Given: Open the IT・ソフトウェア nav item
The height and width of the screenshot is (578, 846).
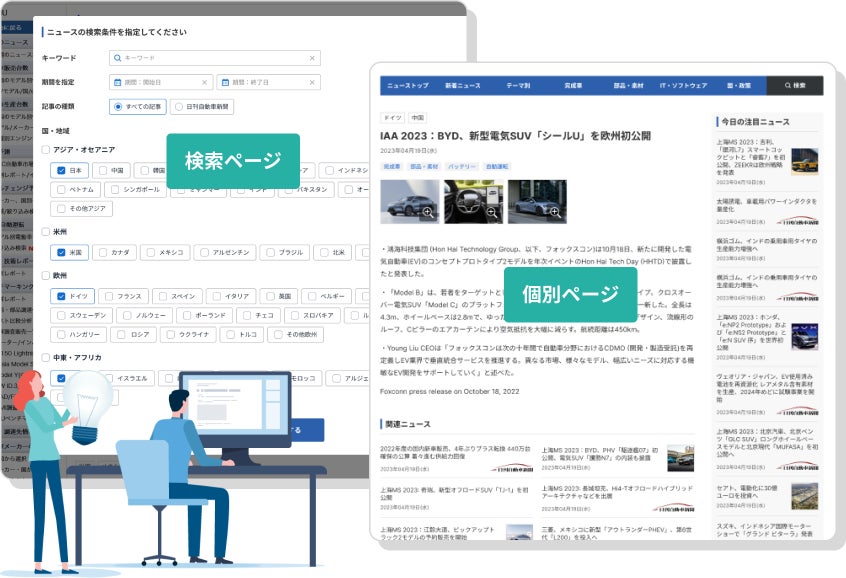Looking at the screenshot, I should (x=683, y=85).
